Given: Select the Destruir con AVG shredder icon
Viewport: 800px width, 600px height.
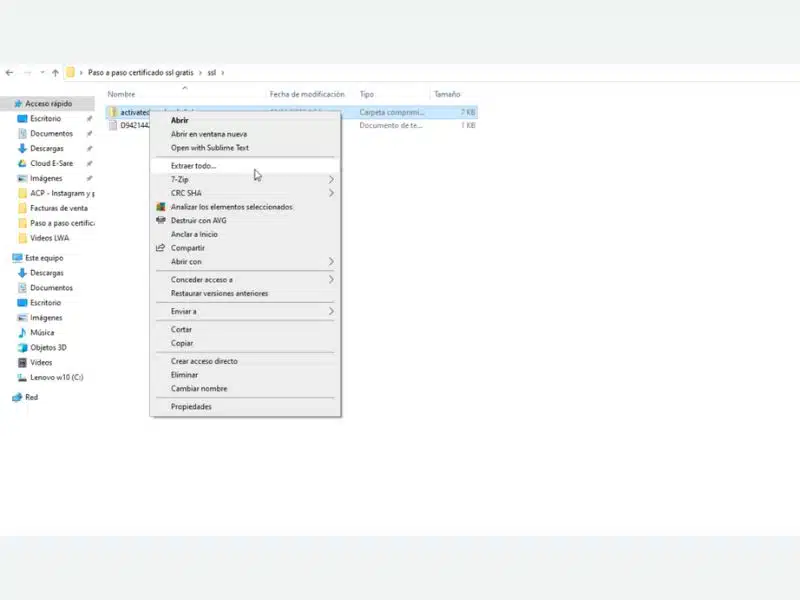Looking at the screenshot, I should (163, 220).
